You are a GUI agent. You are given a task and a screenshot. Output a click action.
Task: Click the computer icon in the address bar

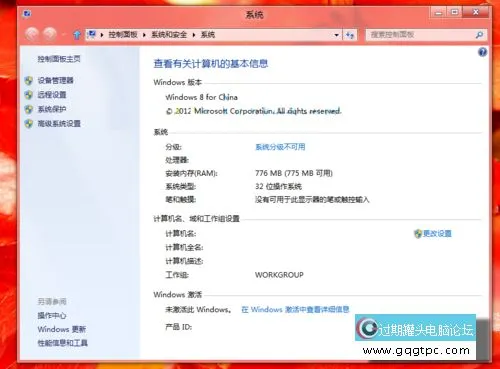[91, 34]
